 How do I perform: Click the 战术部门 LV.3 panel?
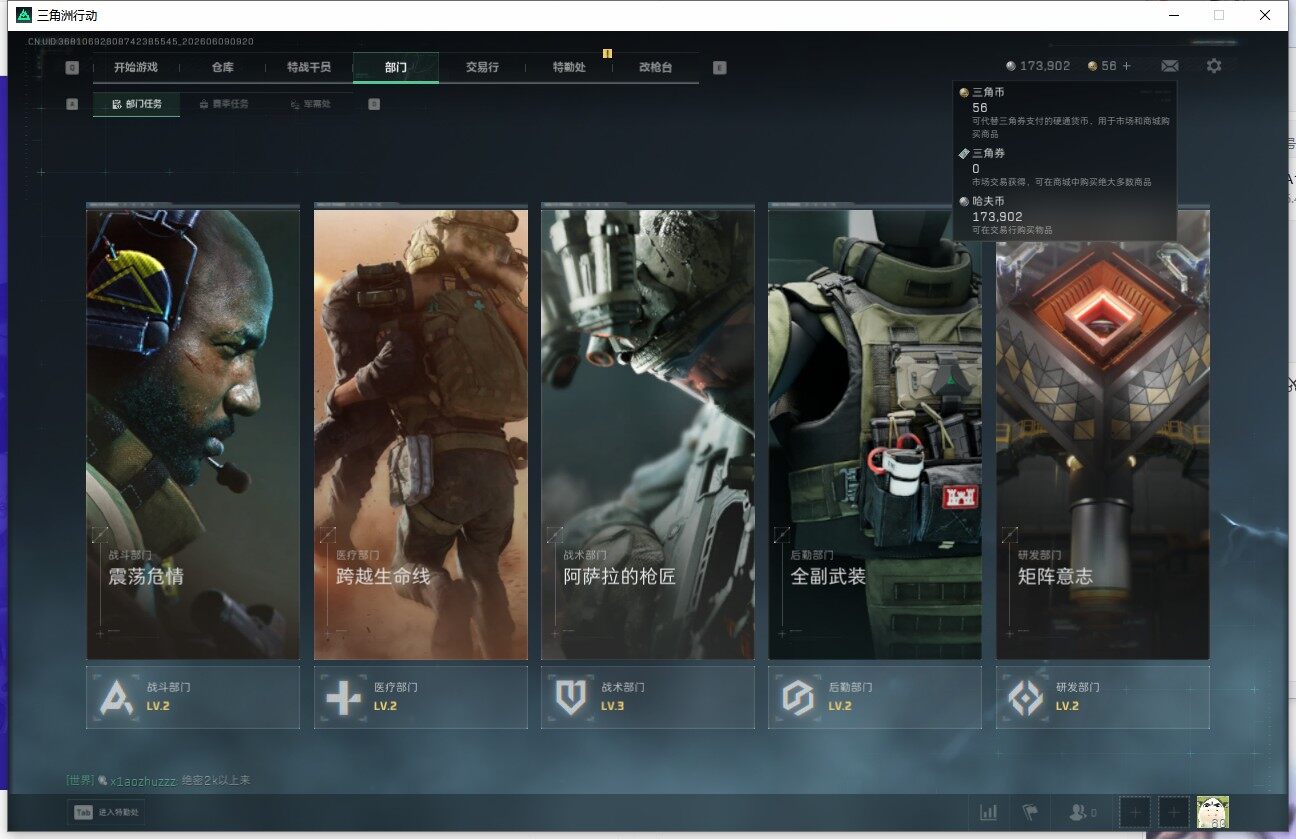[x=648, y=697]
